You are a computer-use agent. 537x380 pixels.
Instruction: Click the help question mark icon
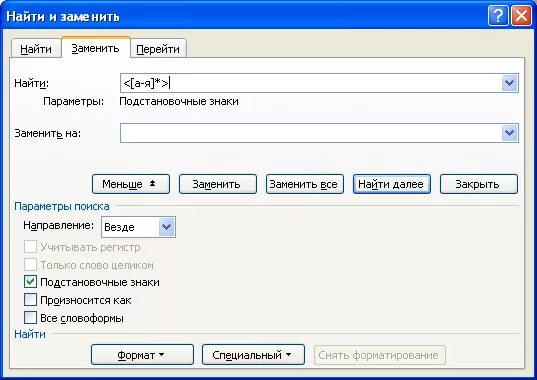click(498, 16)
